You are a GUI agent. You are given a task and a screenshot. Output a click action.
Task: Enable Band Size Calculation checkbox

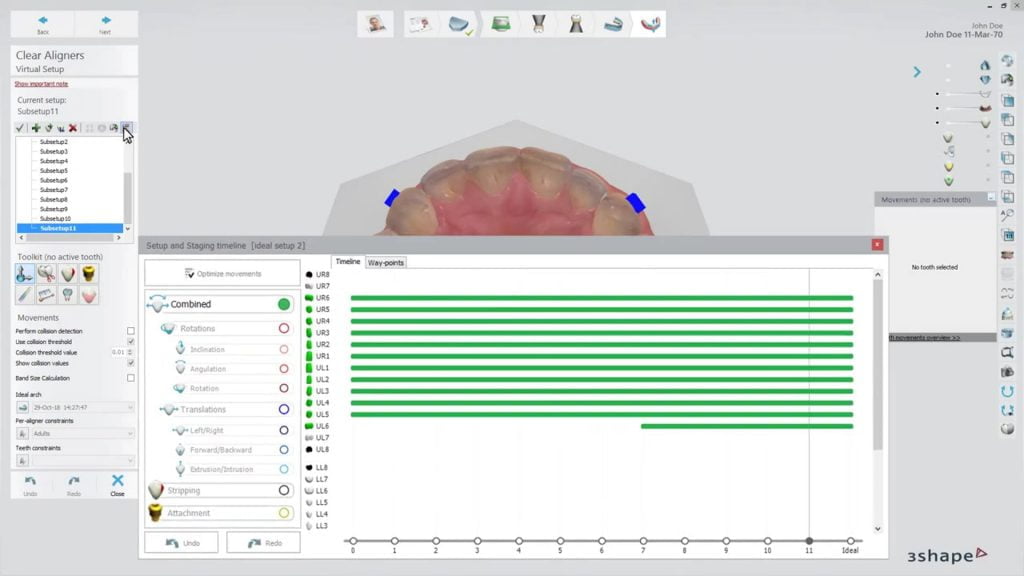coord(130,378)
